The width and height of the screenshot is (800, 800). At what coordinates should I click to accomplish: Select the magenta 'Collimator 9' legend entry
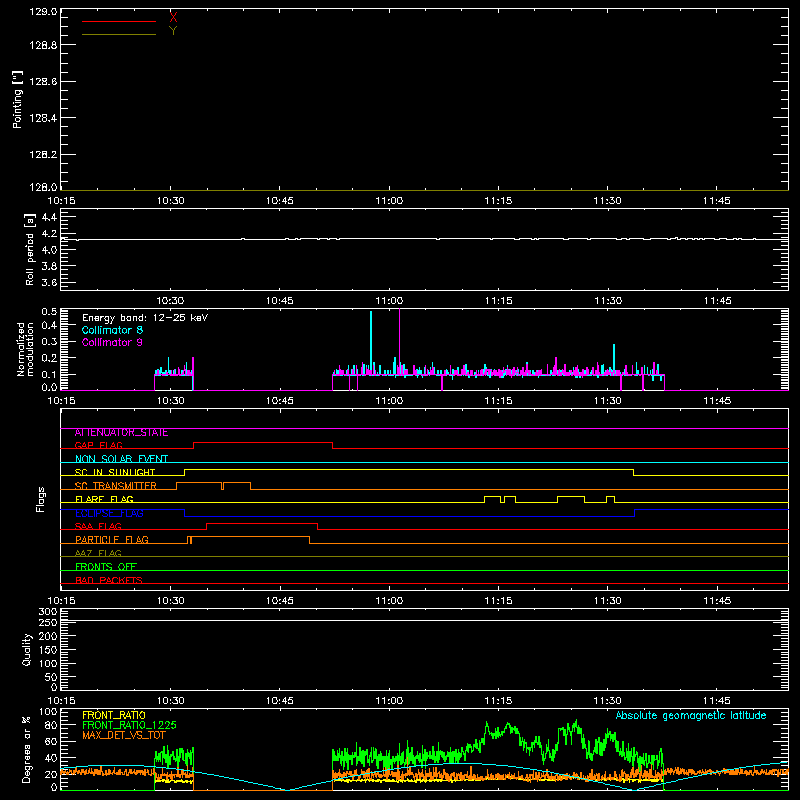(x=112, y=342)
